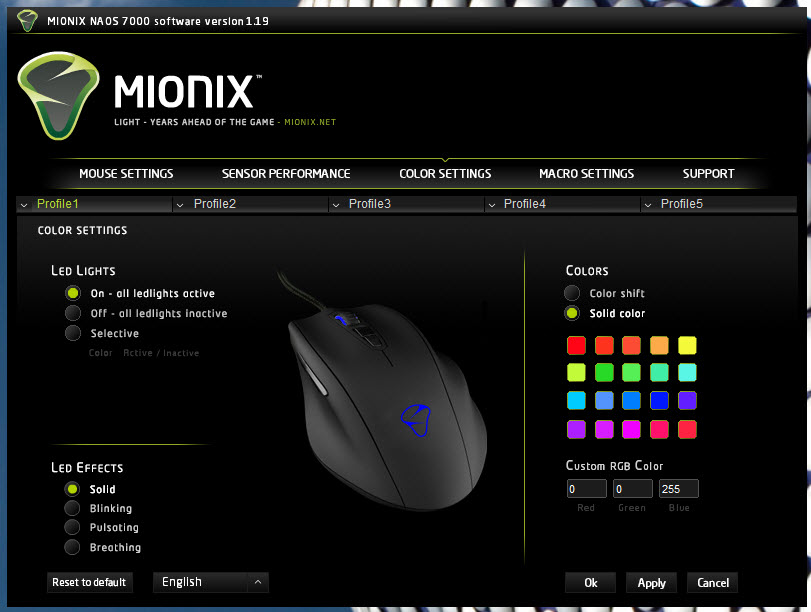Click the Apply button
The width and height of the screenshot is (811, 612).
tap(651, 583)
